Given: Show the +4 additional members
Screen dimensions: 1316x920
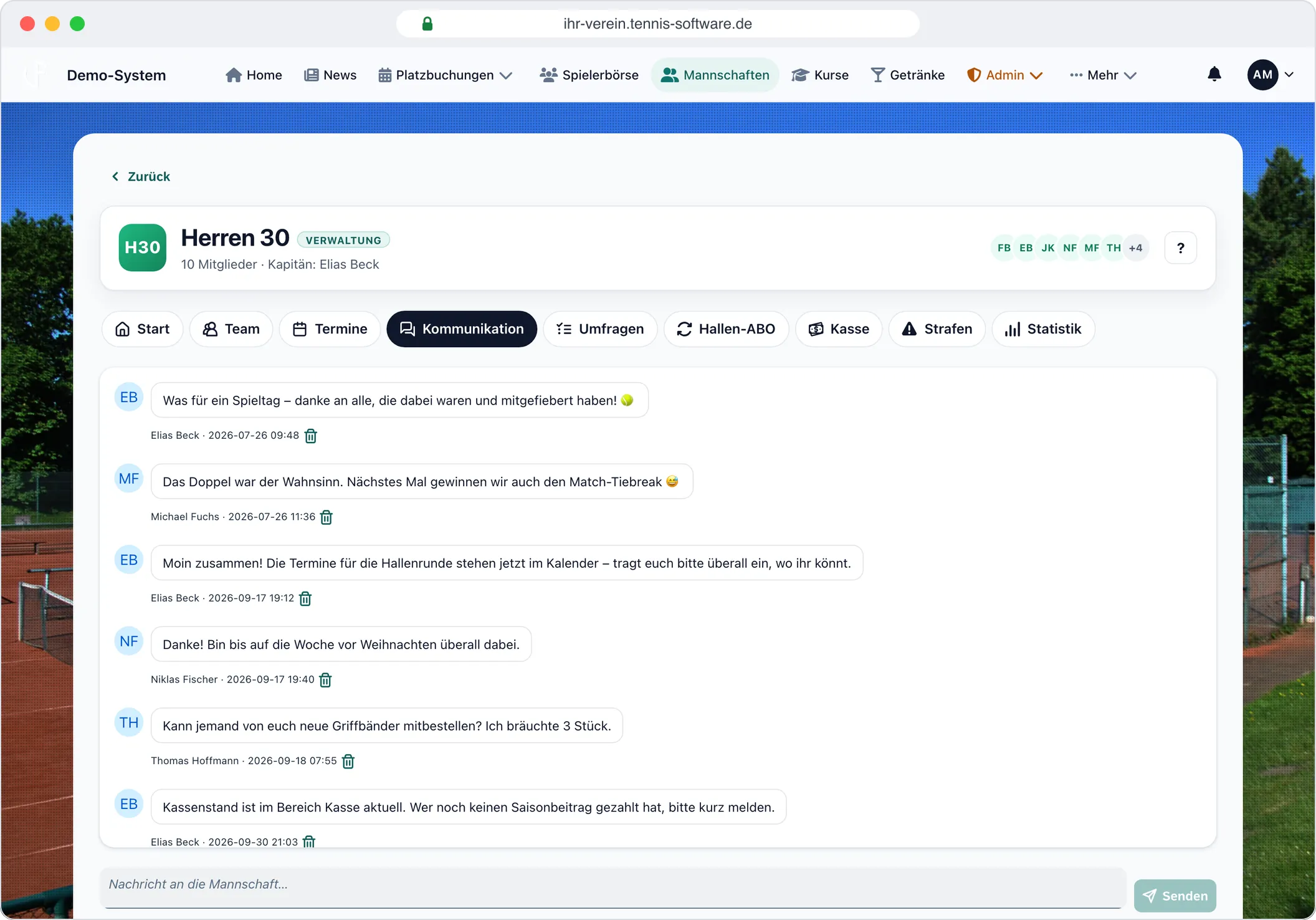Looking at the screenshot, I should [1136, 248].
